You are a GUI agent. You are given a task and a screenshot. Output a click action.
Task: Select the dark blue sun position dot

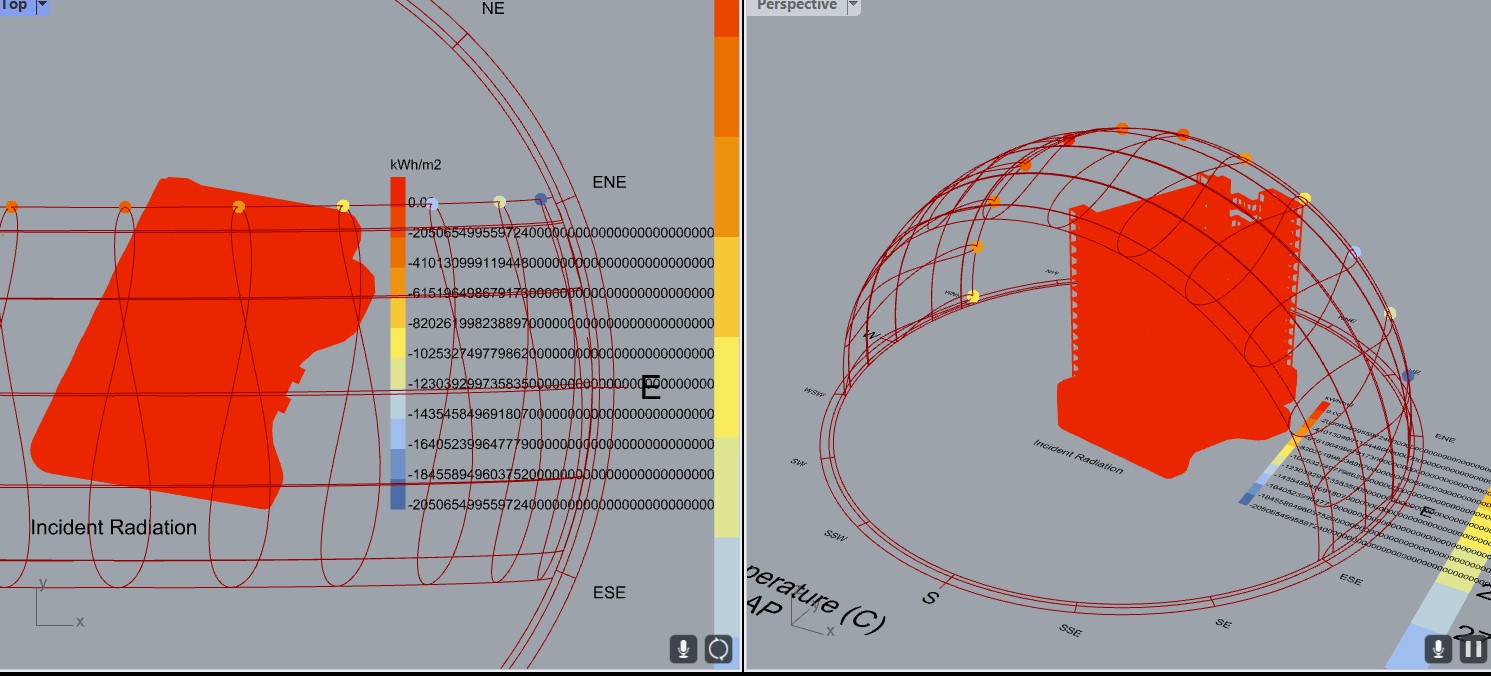(541, 199)
